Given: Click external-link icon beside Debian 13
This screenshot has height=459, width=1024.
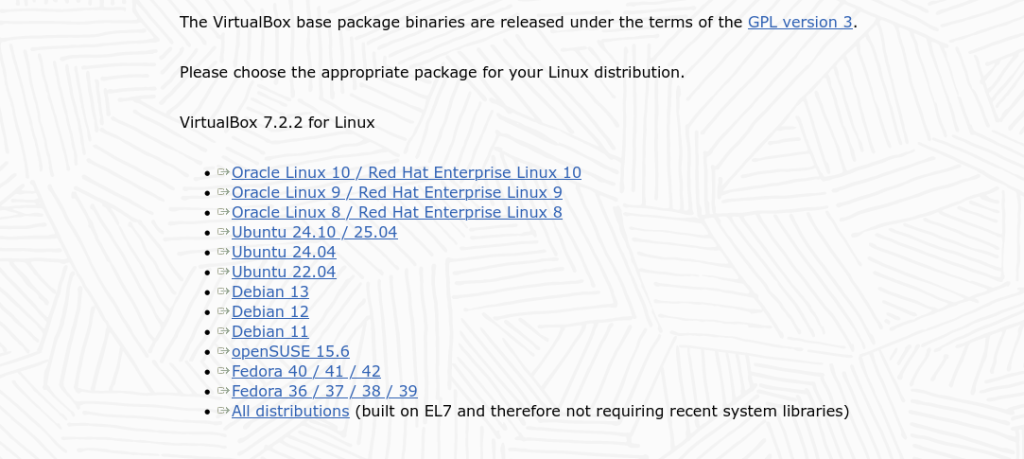Looking at the screenshot, I should (223, 292).
